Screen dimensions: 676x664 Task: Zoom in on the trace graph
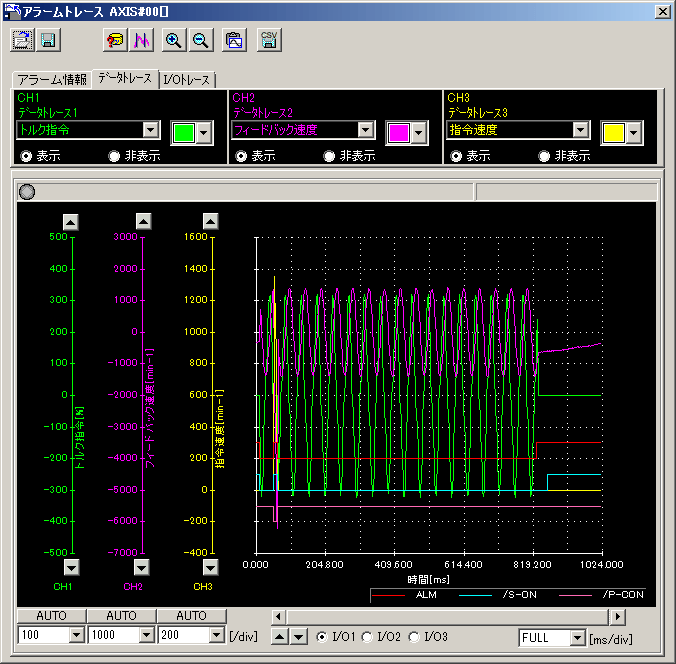(174, 40)
